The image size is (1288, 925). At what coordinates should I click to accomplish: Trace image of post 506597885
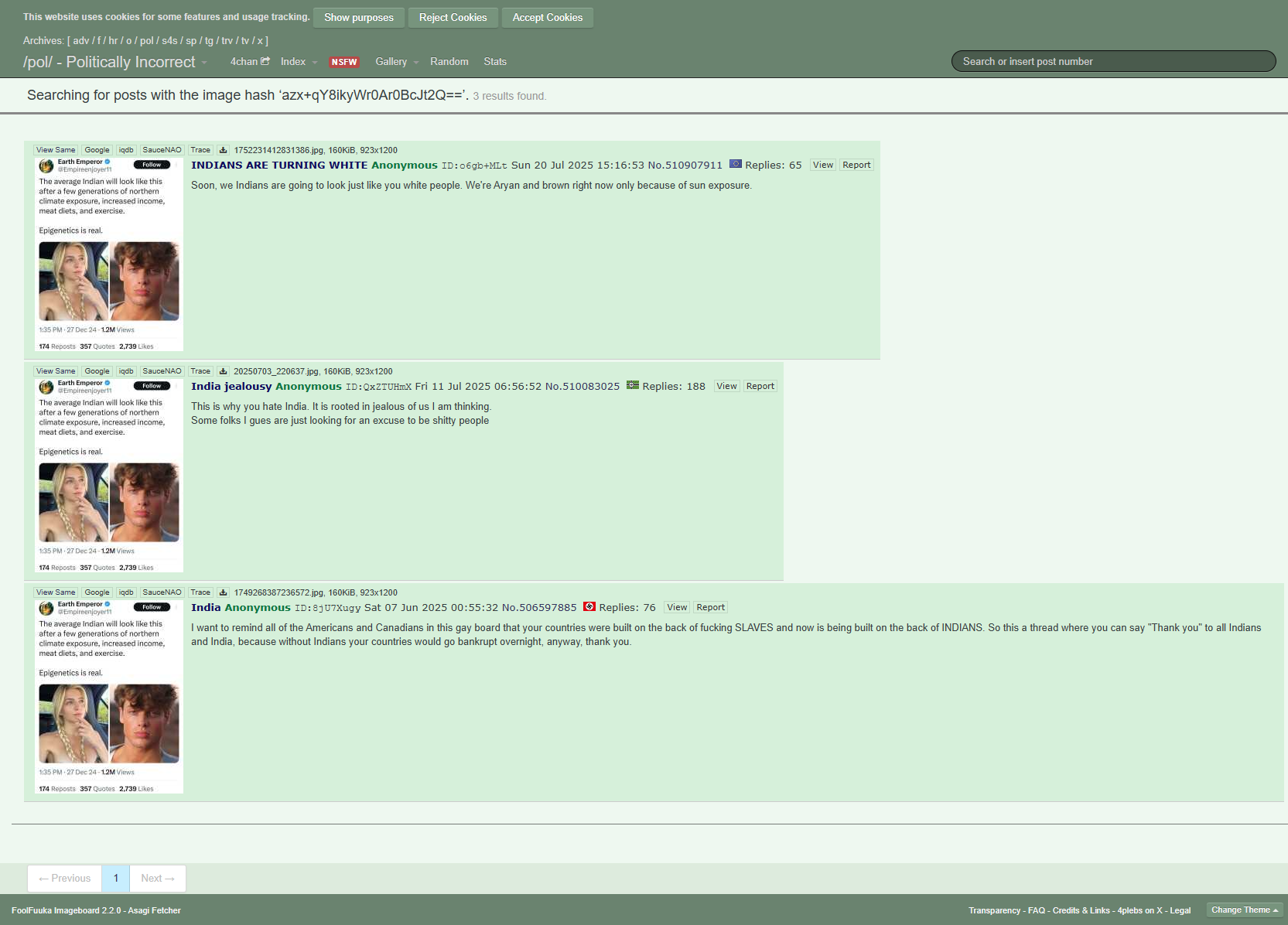tap(200, 592)
